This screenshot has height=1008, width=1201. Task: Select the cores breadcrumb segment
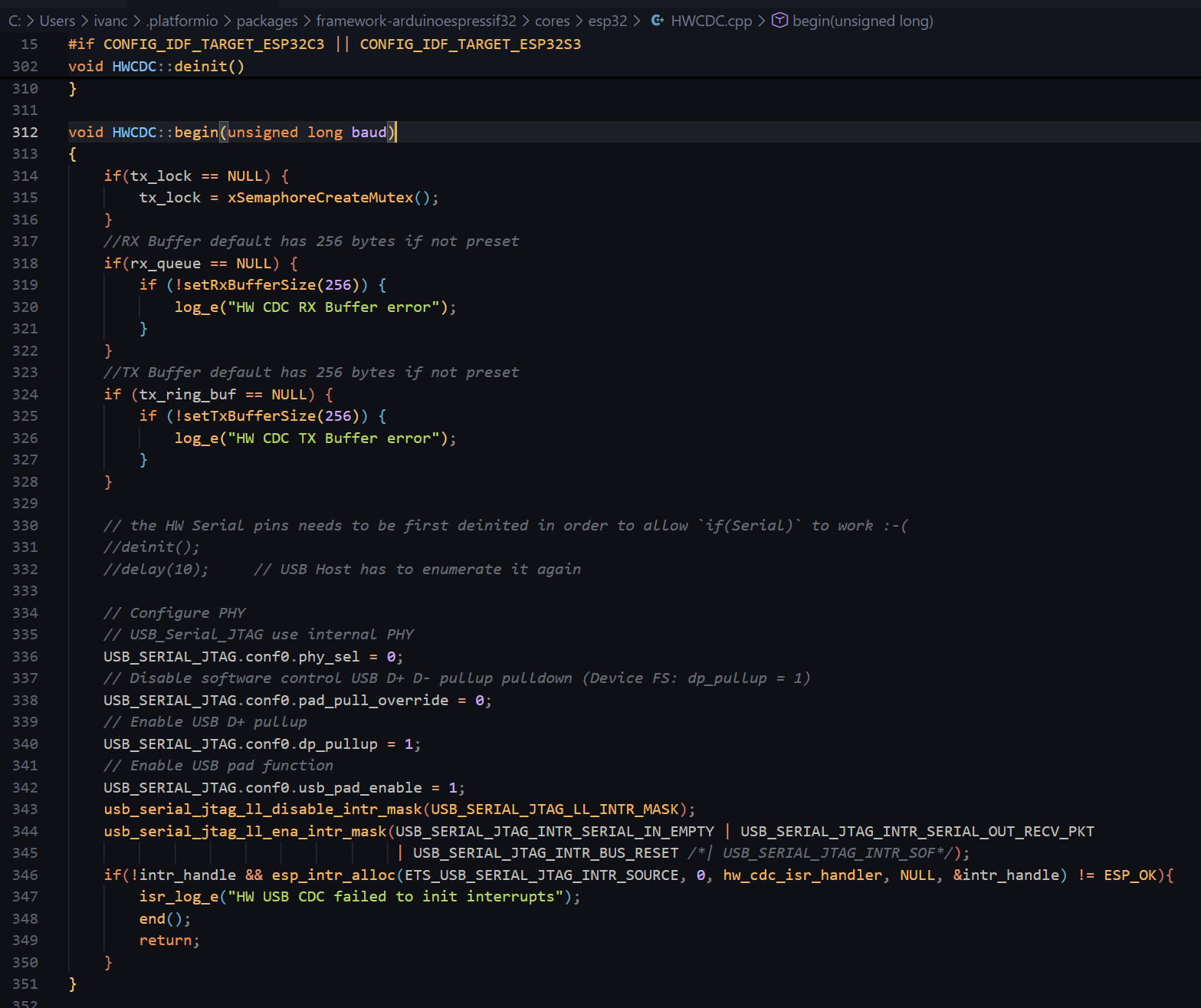click(x=552, y=21)
